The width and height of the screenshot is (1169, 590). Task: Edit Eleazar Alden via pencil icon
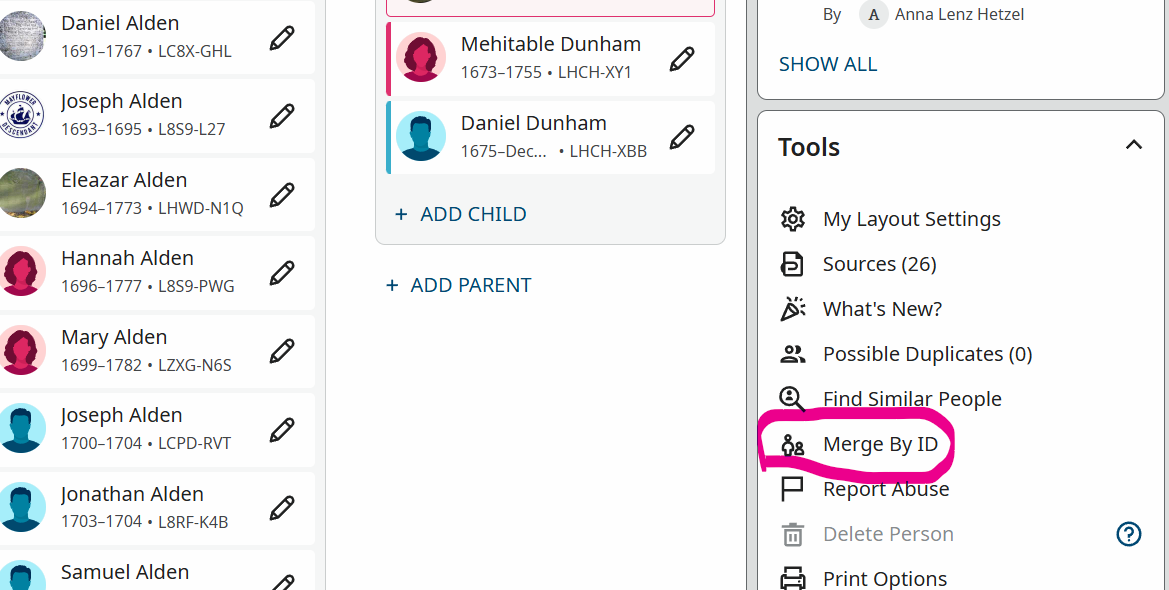click(282, 194)
